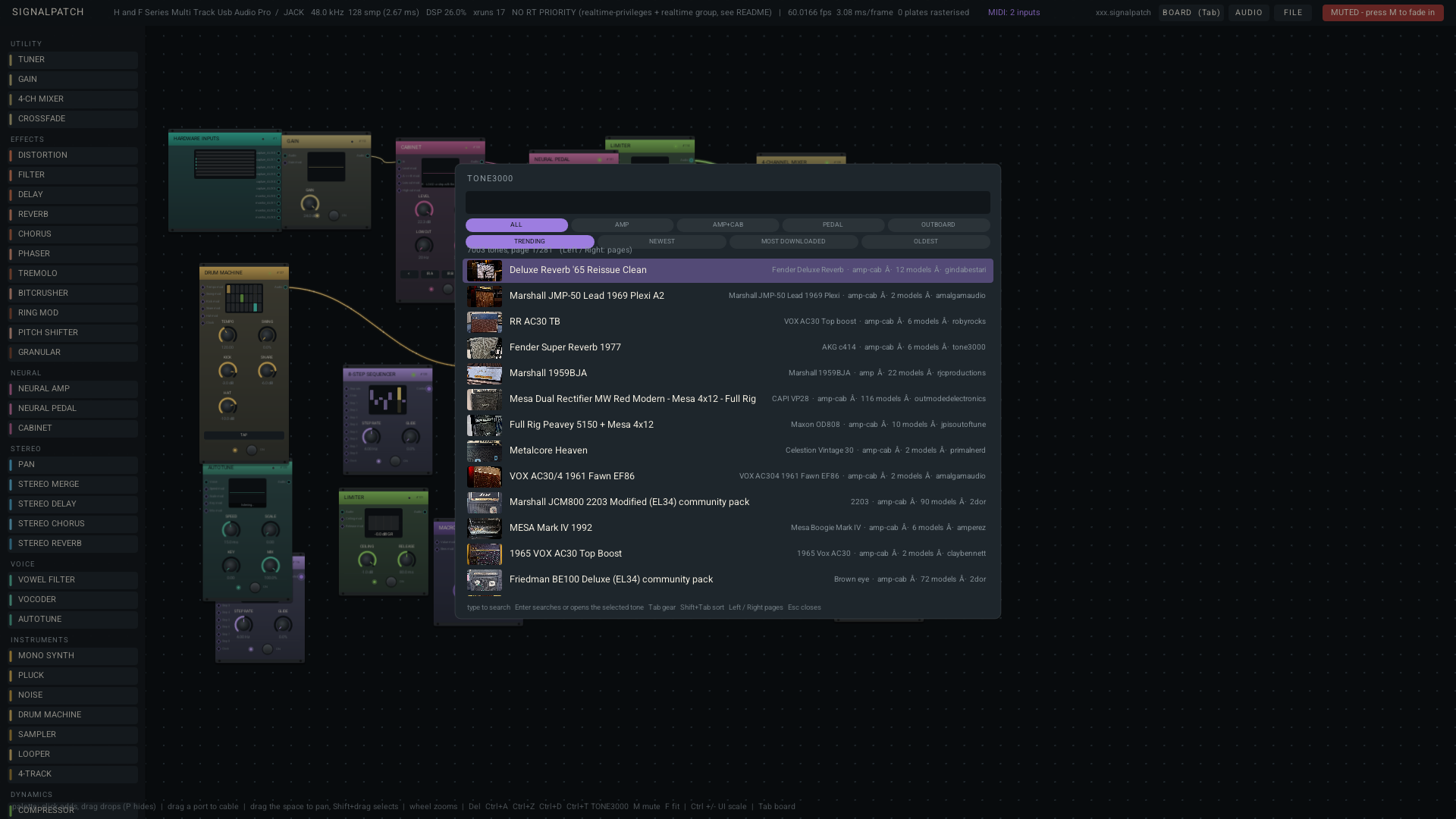Adjust the Drum Machine TEMPO knob

pyautogui.click(x=227, y=335)
